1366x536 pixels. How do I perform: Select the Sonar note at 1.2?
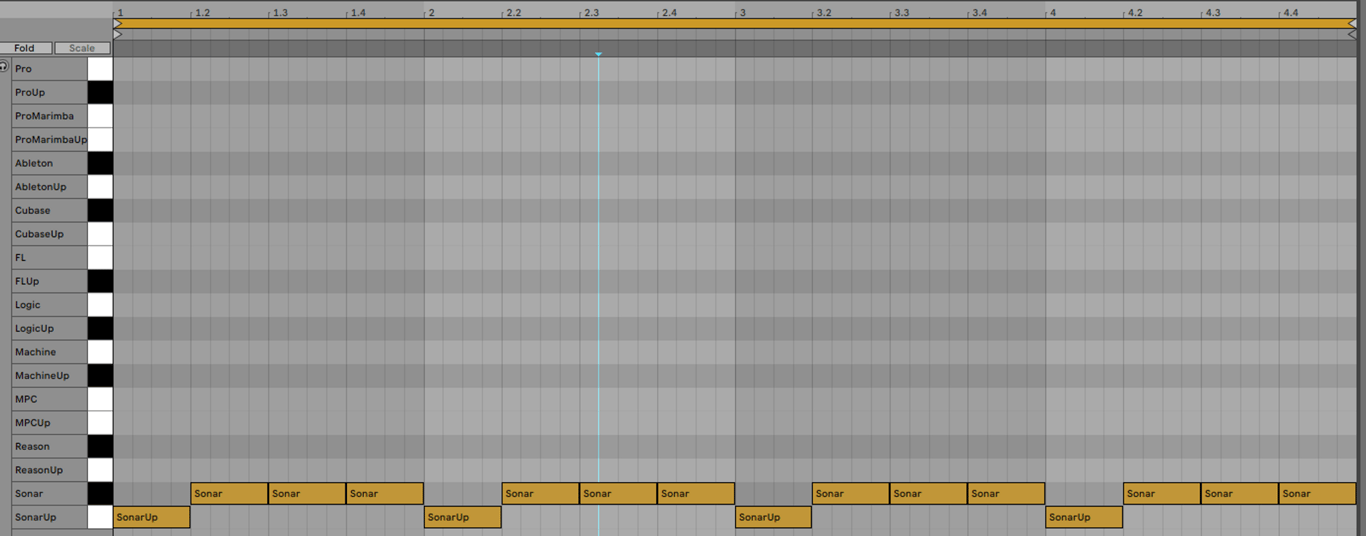(x=230, y=493)
